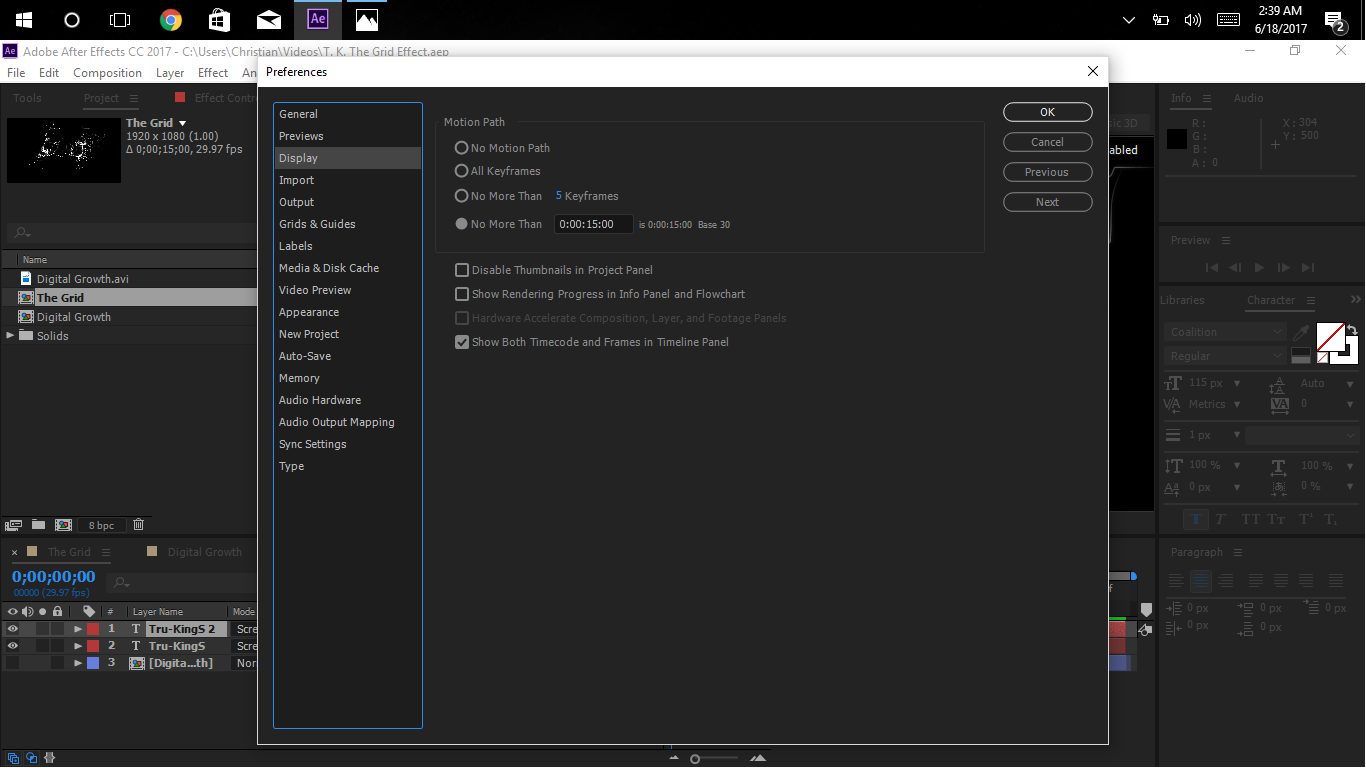The image size is (1366, 768).
Task: Select No More Than 5 Keyframes radio
Action: pos(461,196)
